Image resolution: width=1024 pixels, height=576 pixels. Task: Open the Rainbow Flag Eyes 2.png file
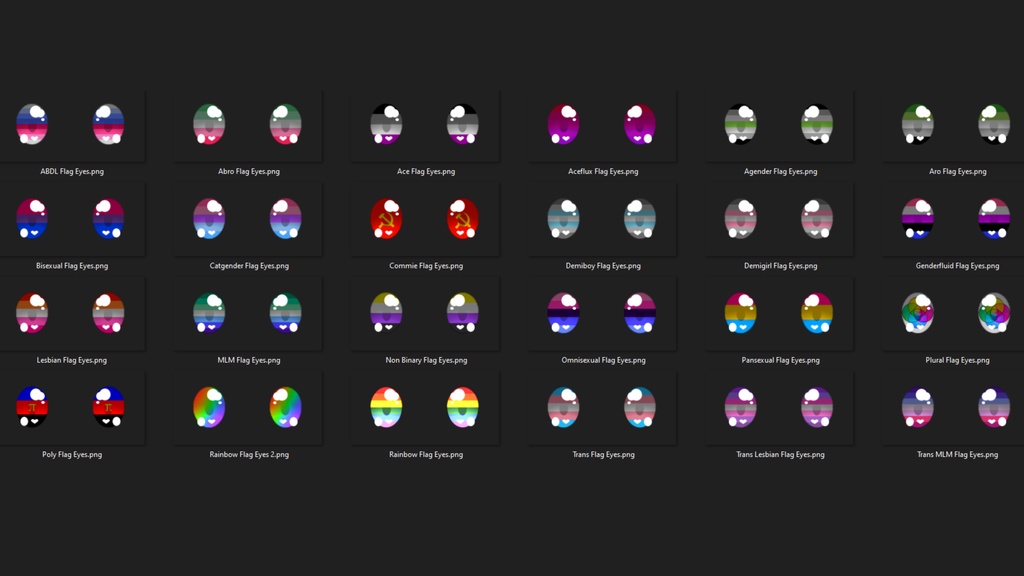pos(247,406)
